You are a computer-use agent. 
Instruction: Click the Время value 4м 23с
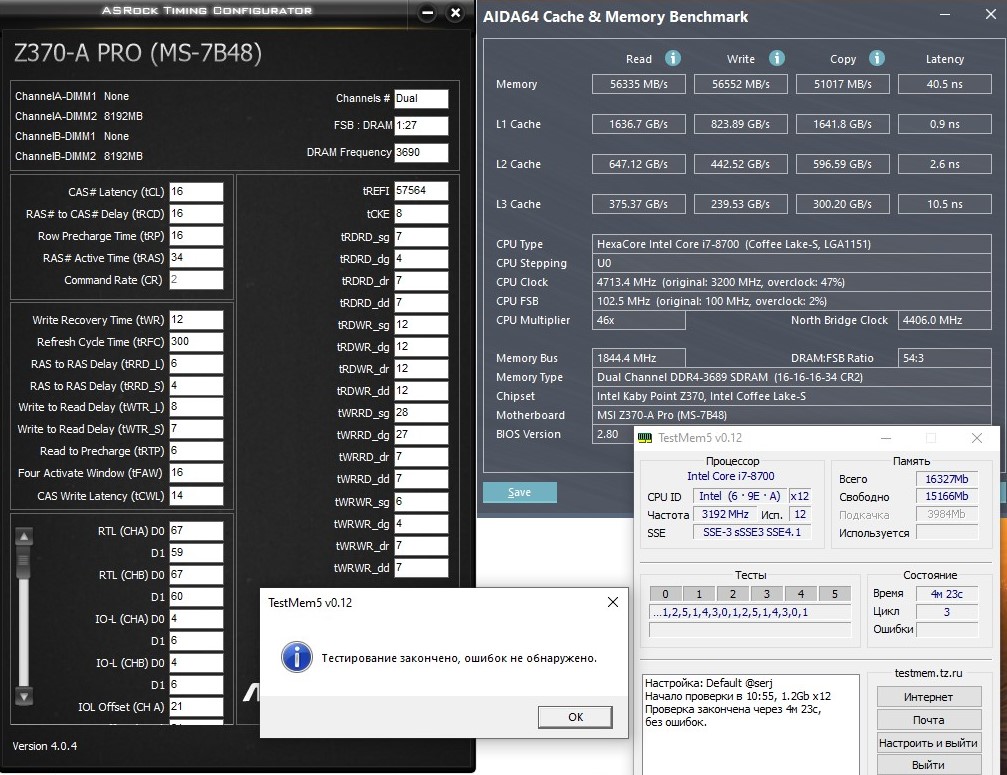(947, 594)
